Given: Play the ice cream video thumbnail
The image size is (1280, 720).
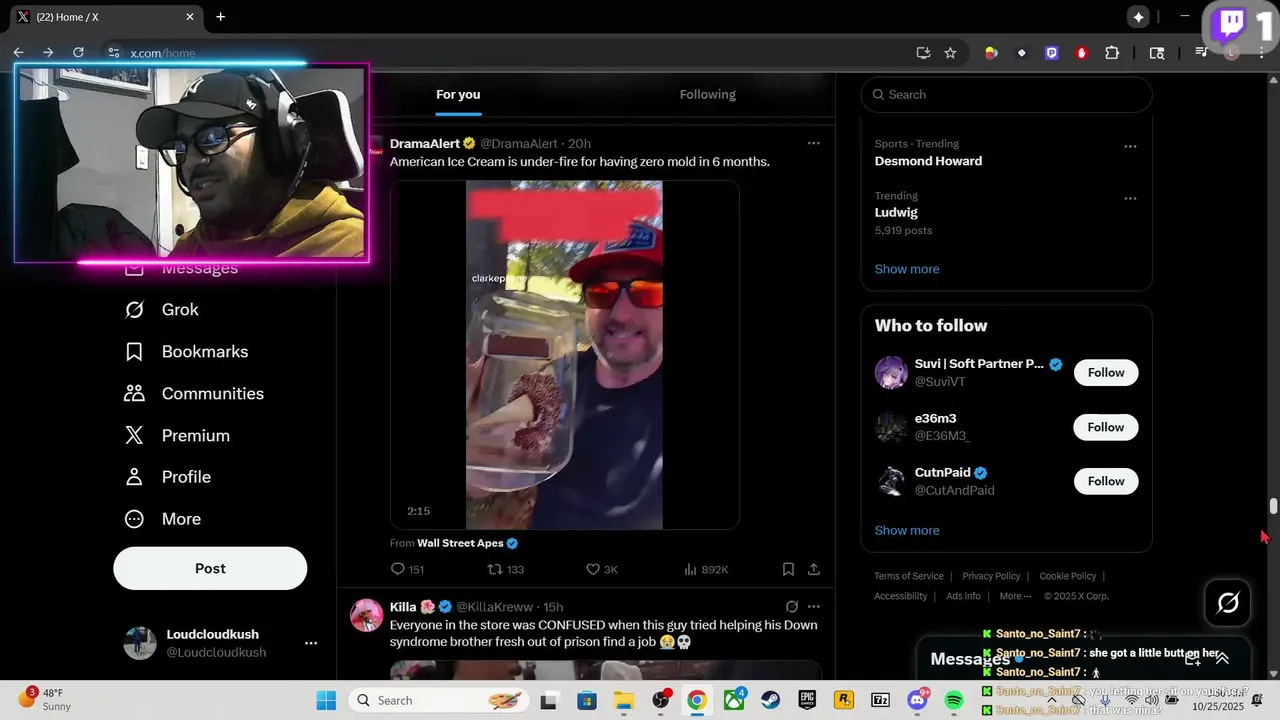Looking at the screenshot, I should click(x=564, y=355).
